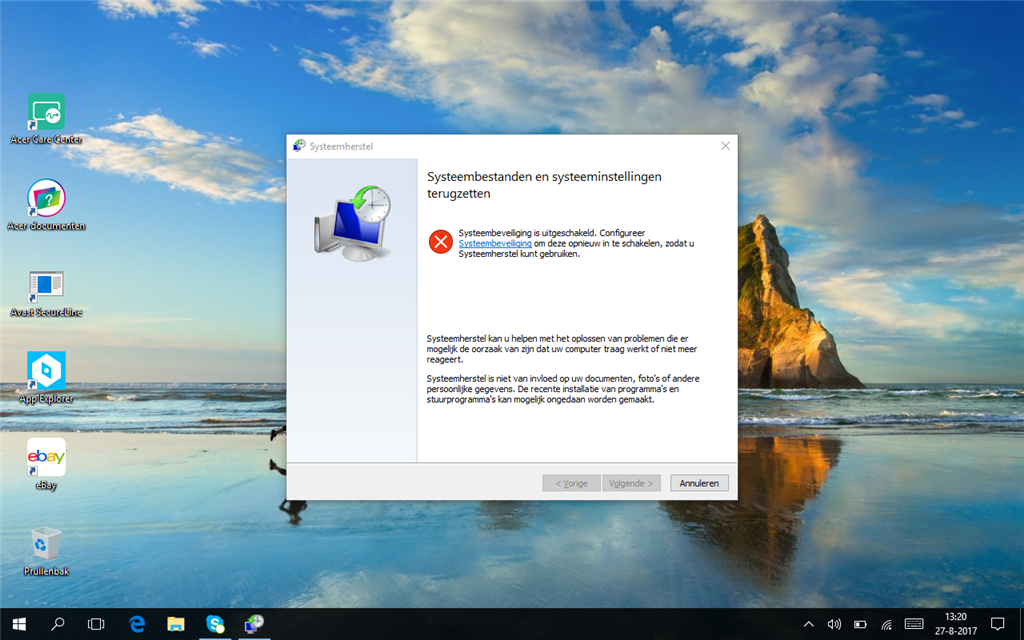Click the Systeembeveiliging link

pyautogui.click(x=495, y=244)
